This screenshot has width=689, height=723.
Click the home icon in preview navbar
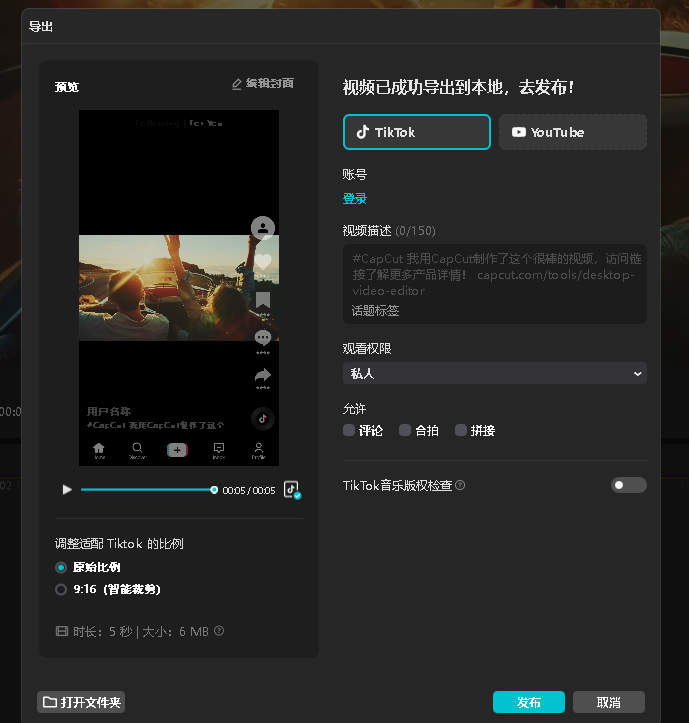[99, 448]
